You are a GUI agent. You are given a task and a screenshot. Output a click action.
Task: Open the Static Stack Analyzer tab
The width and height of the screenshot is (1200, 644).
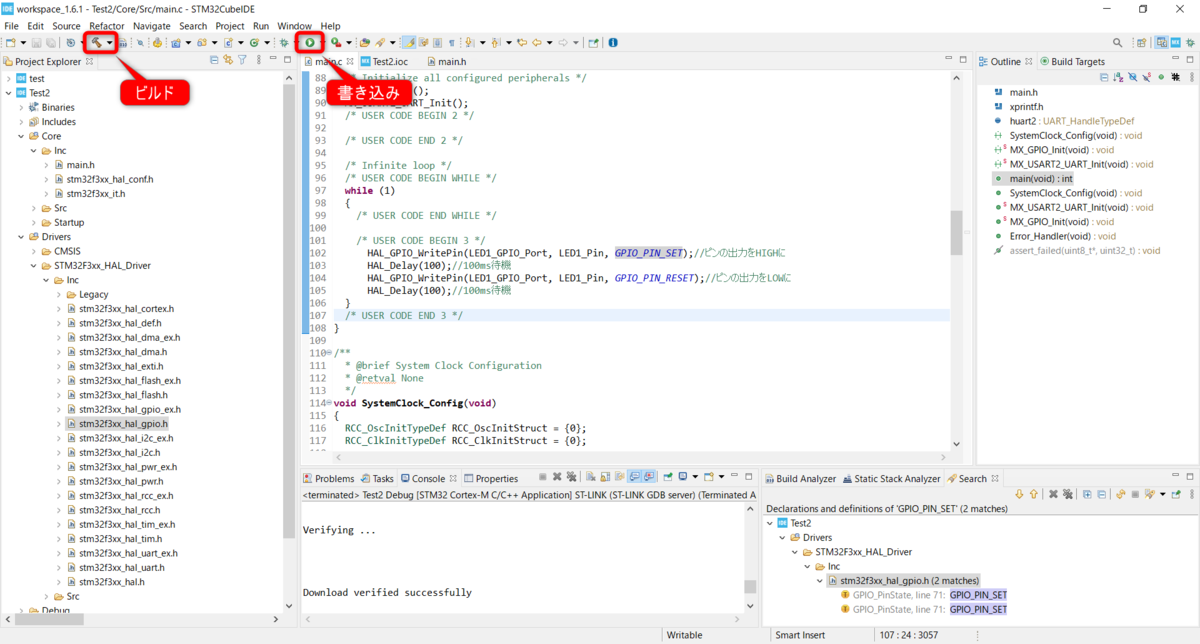pos(891,478)
